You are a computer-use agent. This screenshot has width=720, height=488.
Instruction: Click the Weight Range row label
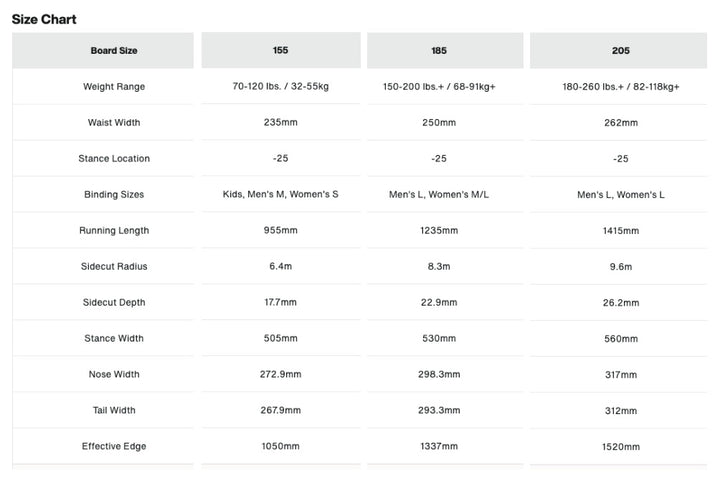pos(114,86)
